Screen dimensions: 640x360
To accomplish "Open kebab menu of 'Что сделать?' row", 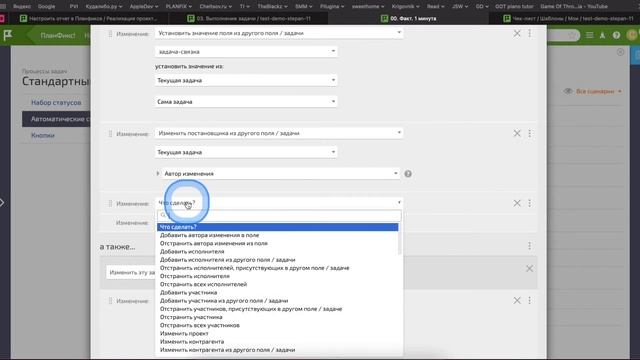I will pos(529,203).
